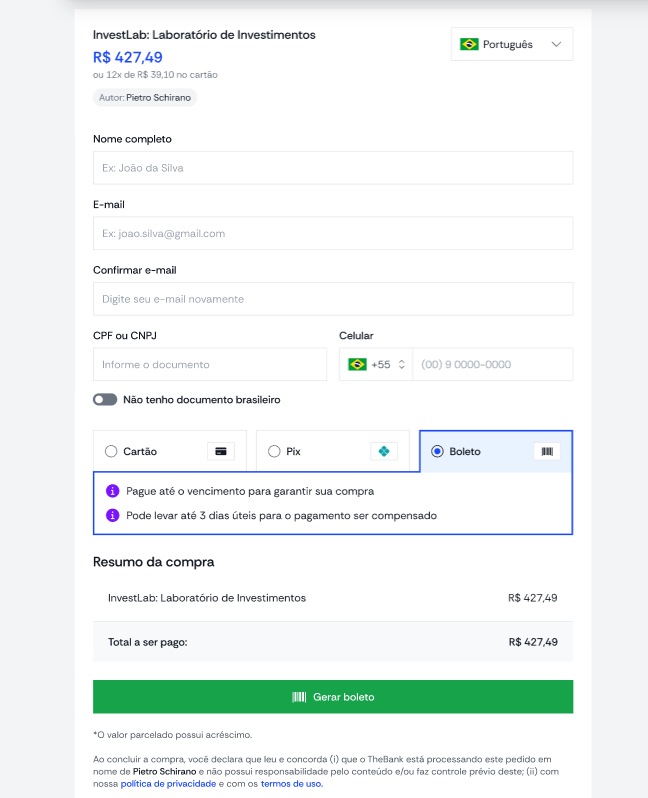648x798 pixels.
Task: Expand the +55 country code selector arrows
Action: click(x=402, y=364)
